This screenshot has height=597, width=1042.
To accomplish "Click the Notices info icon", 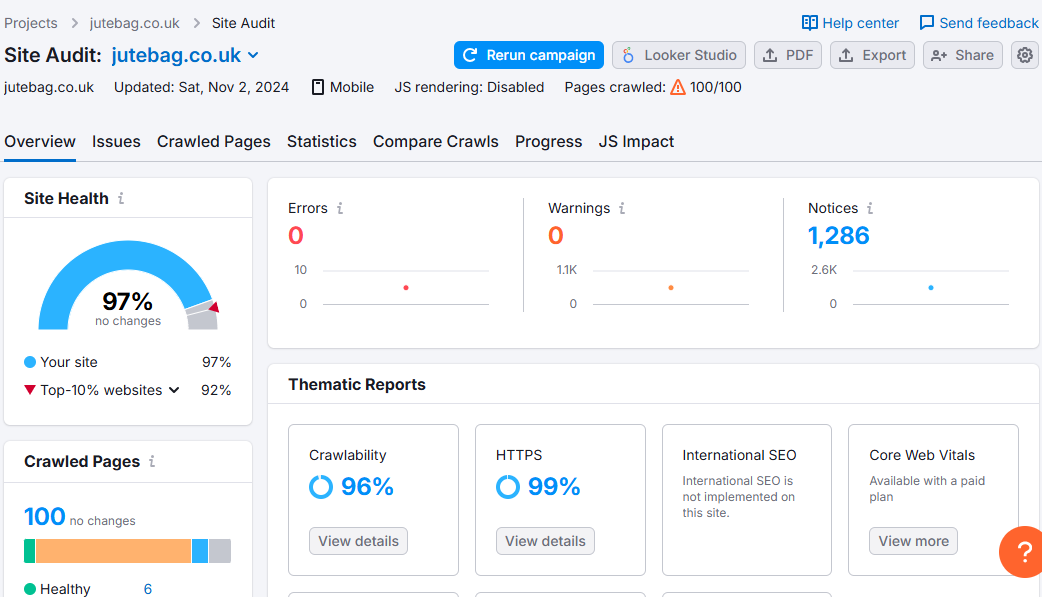I will pyautogui.click(x=870, y=208).
